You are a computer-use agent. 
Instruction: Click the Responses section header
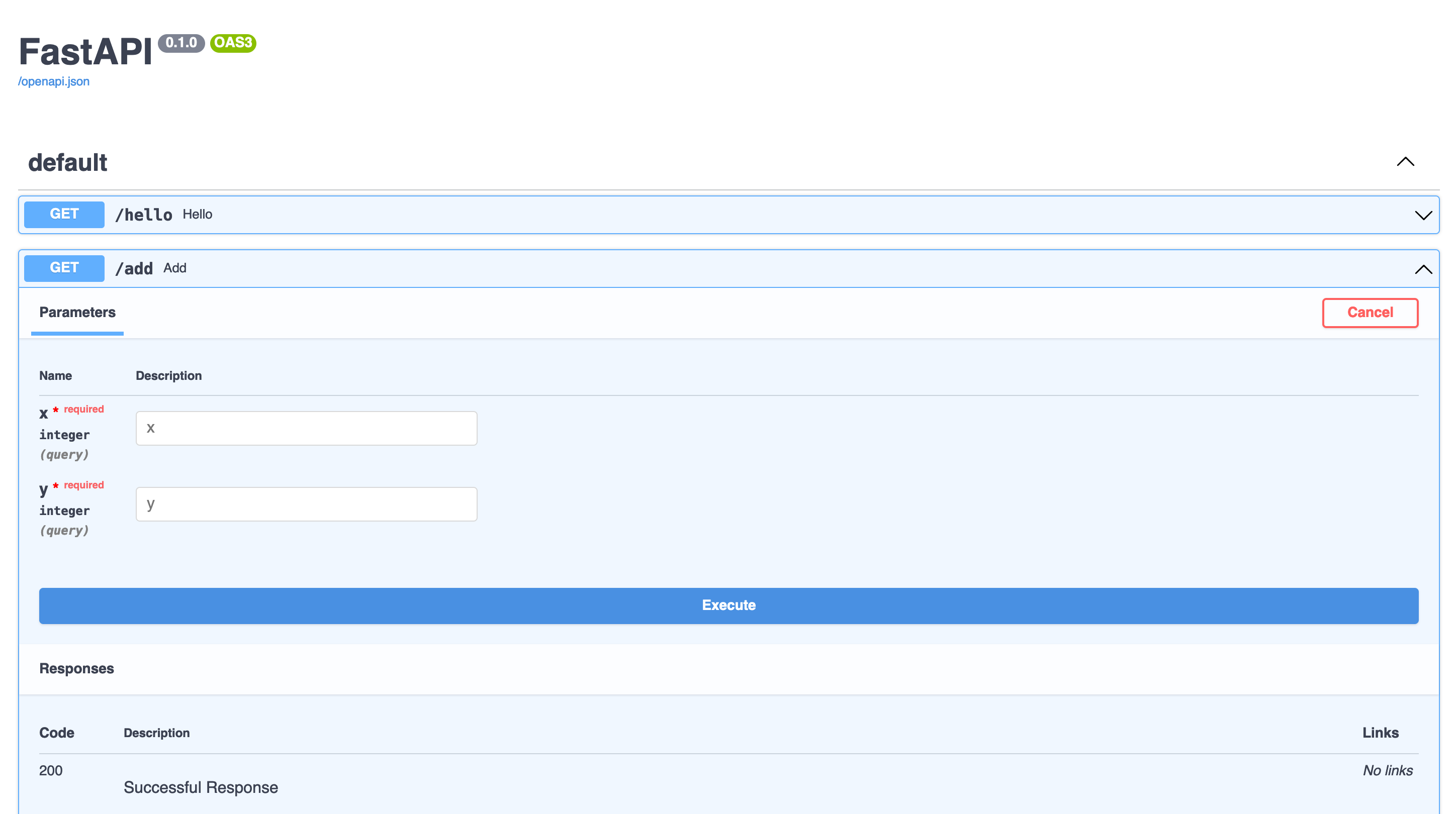coord(76,668)
